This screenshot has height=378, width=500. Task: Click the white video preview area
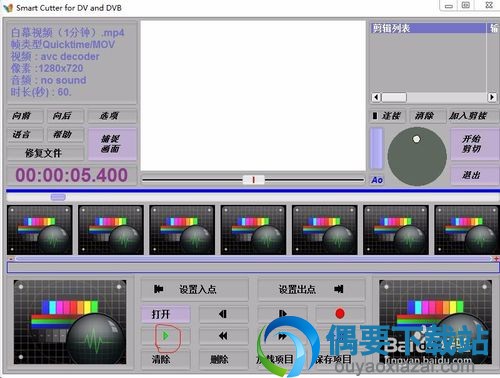click(253, 96)
